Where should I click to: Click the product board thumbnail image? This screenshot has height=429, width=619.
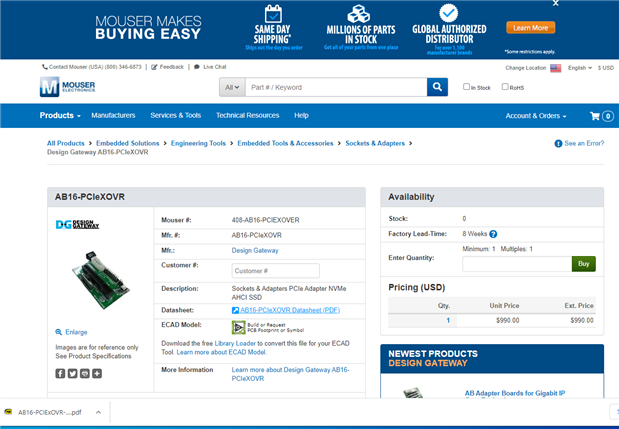(100, 279)
